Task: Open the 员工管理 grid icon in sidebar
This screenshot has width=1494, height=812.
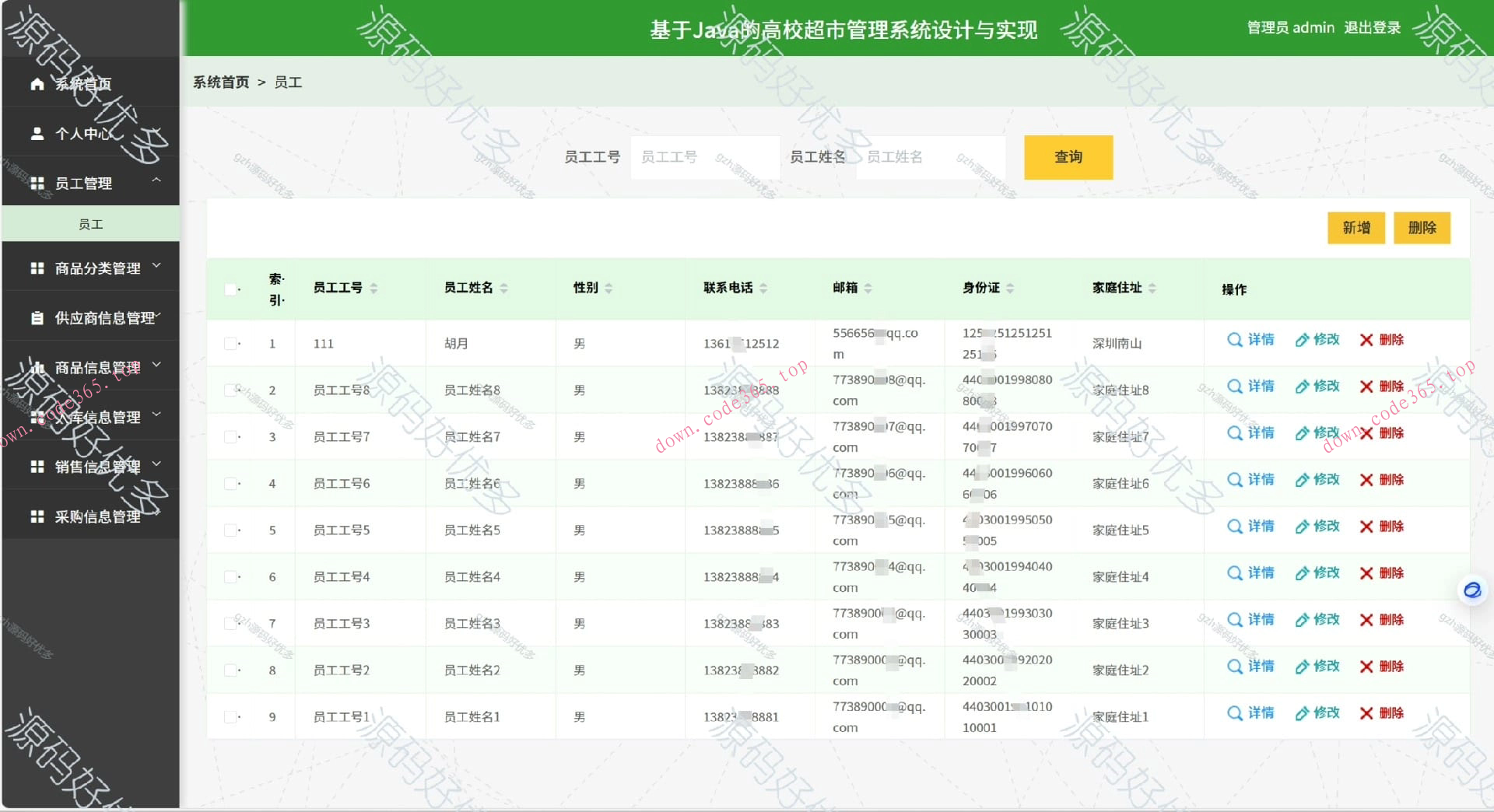Action: pos(37,183)
